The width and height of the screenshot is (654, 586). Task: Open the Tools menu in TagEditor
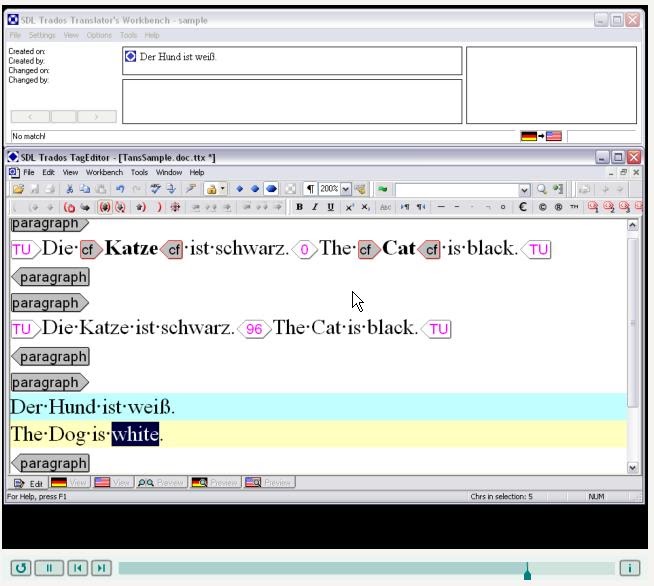139,172
